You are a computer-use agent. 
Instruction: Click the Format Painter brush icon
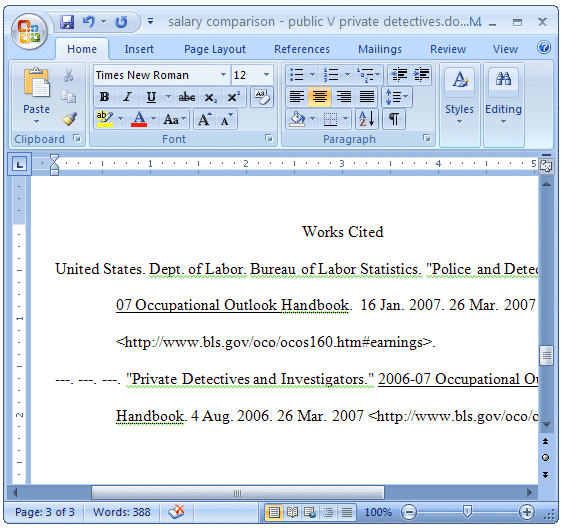[x=69, y=119]
